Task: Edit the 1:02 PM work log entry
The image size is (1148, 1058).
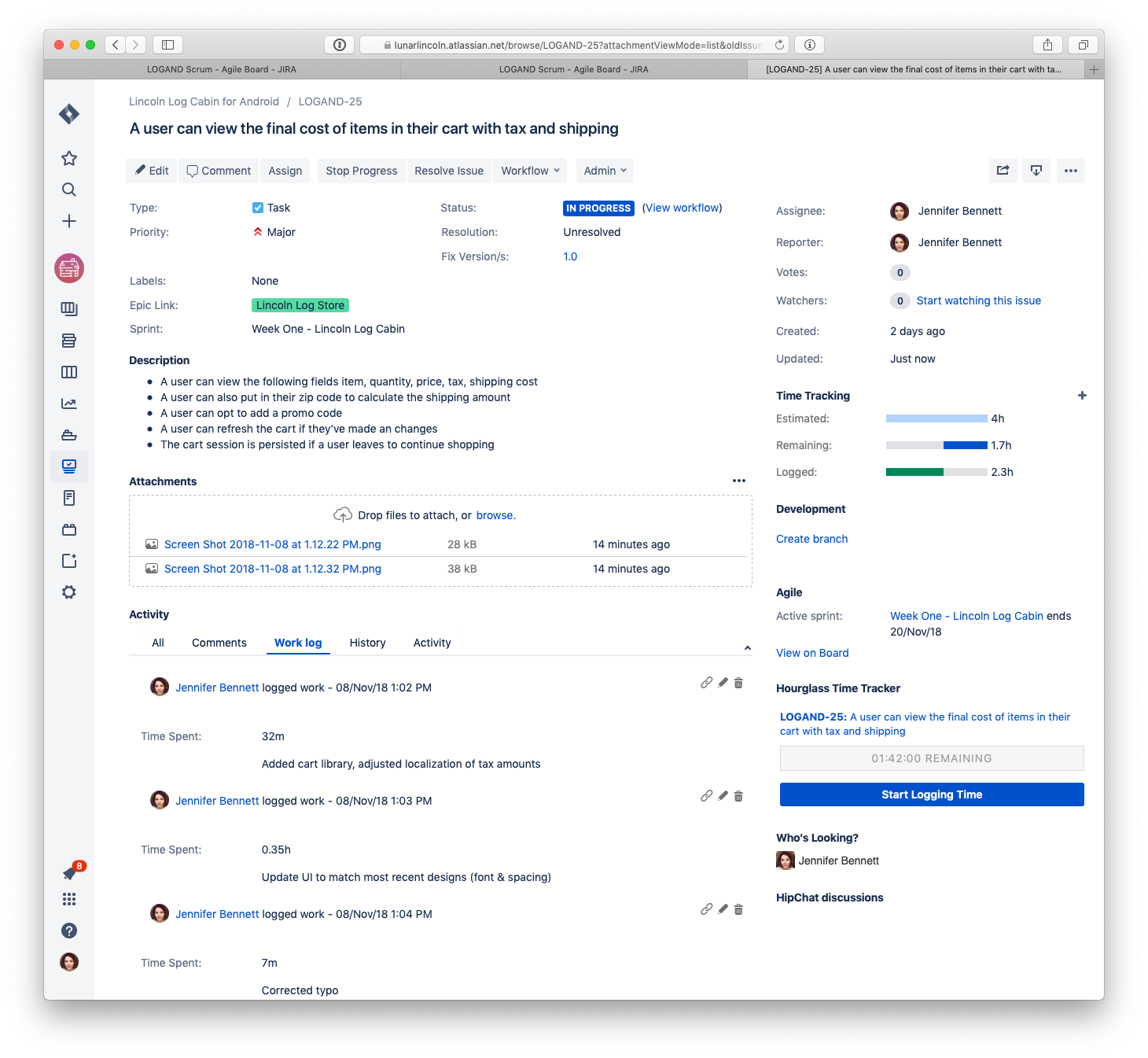Action: coord(723,683)
